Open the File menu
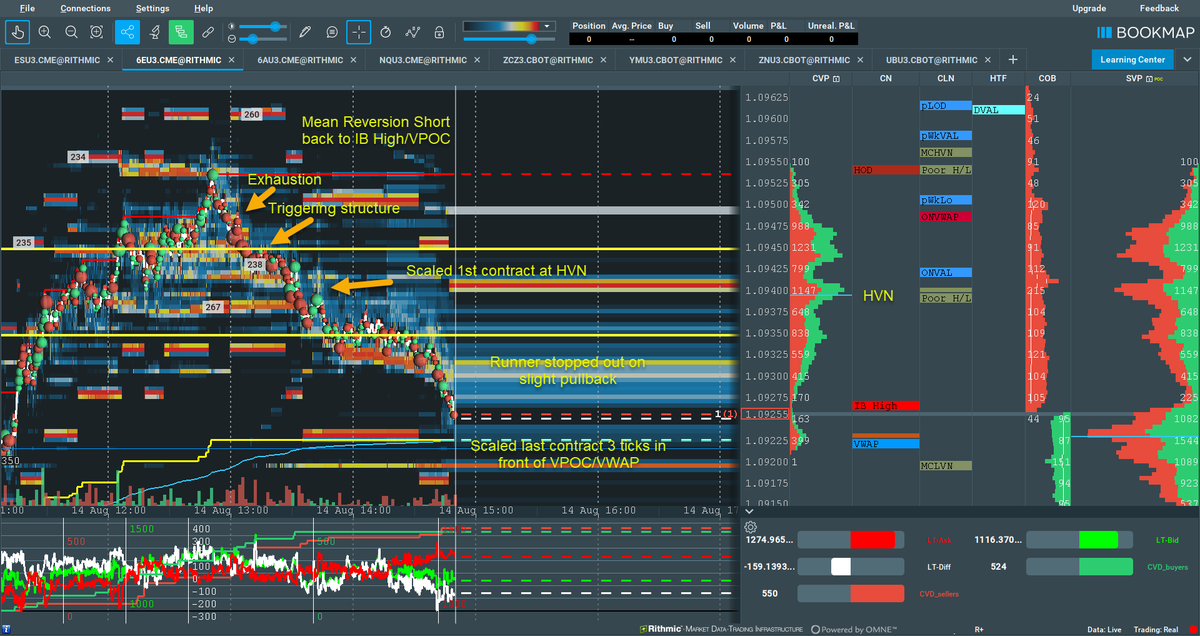Viewport: 1200px width, 636px height. click(x=27, y=8)
